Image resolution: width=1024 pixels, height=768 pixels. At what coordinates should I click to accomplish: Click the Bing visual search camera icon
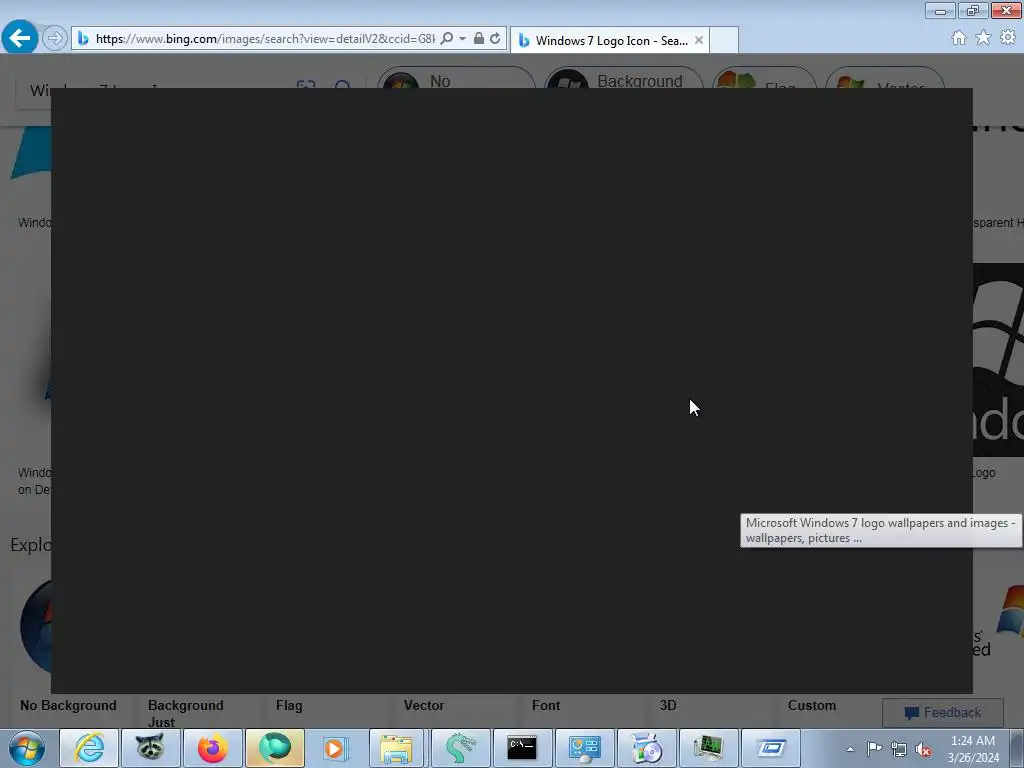(x=306, y=85)
